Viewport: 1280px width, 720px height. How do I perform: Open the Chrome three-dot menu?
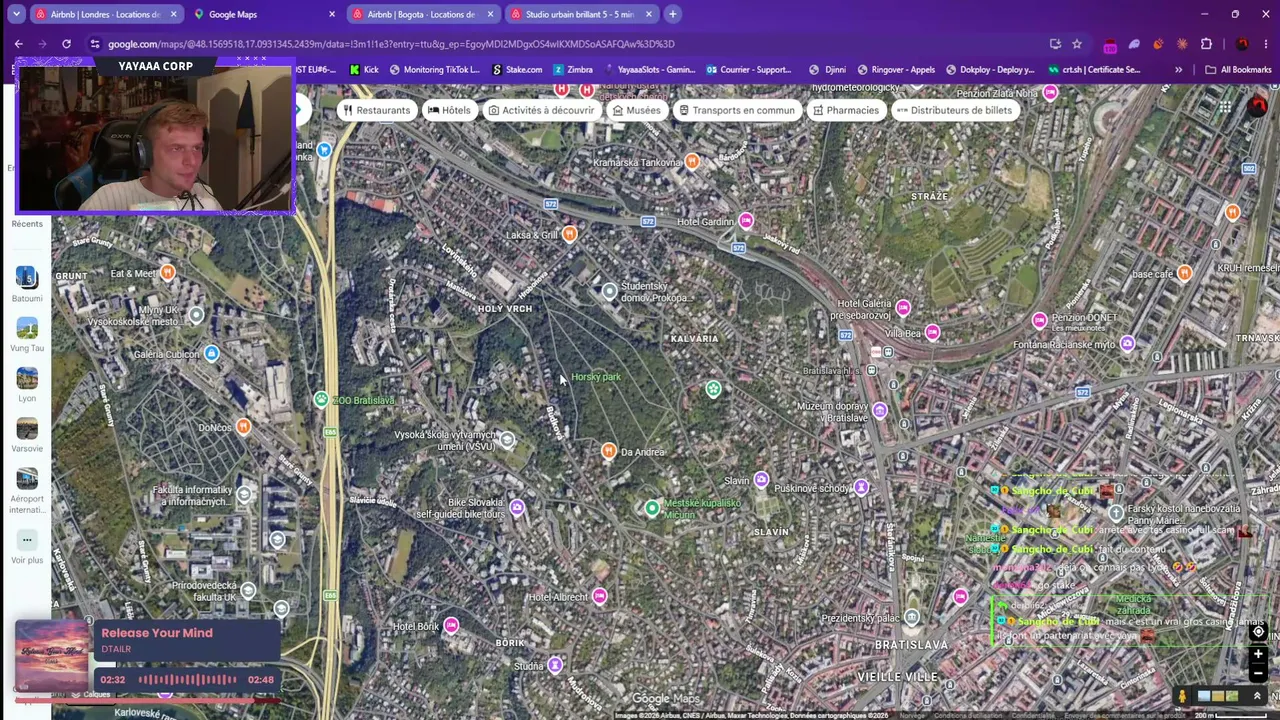click(1265, 44)
